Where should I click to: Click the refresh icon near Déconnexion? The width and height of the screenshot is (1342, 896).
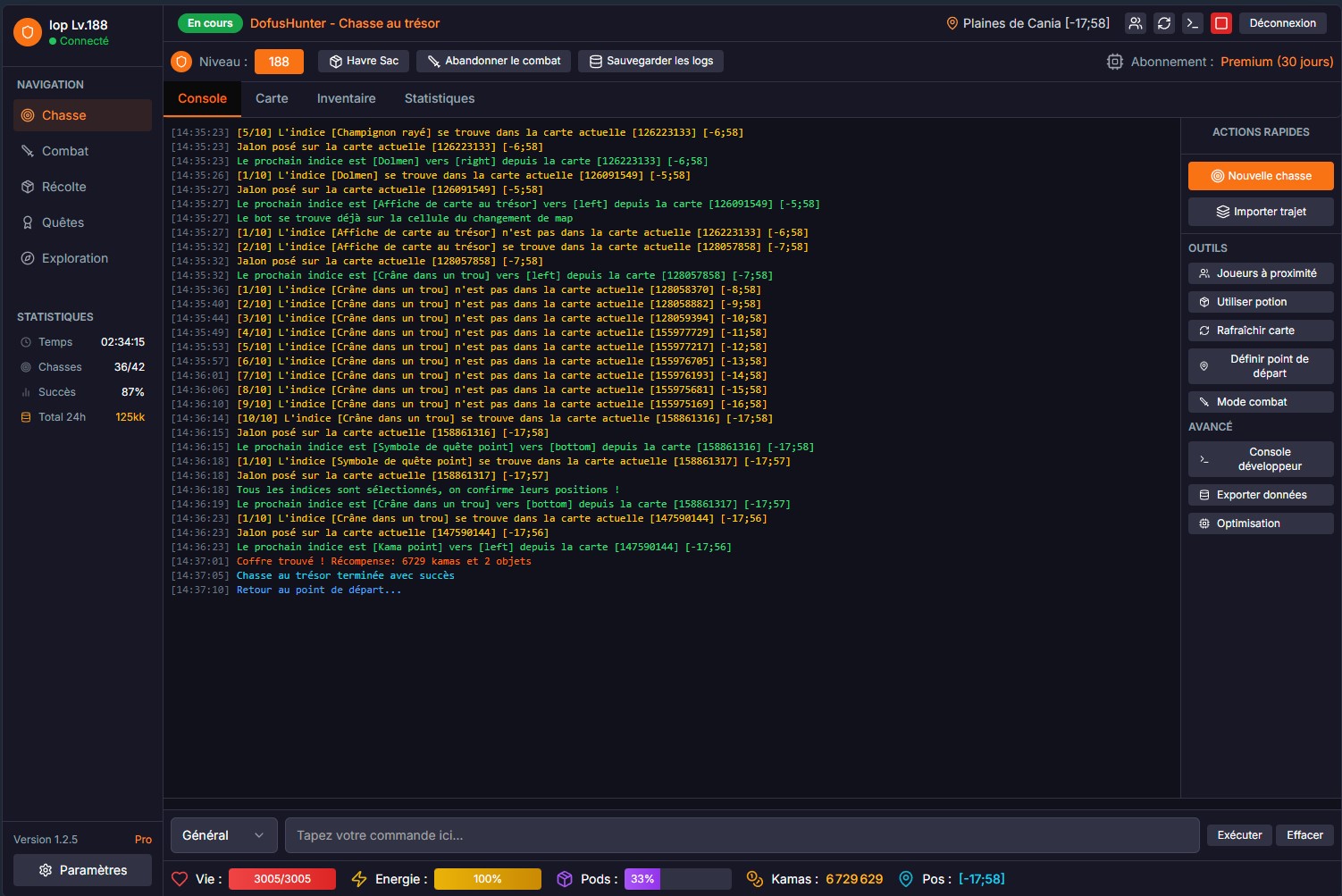[1163, 23]
